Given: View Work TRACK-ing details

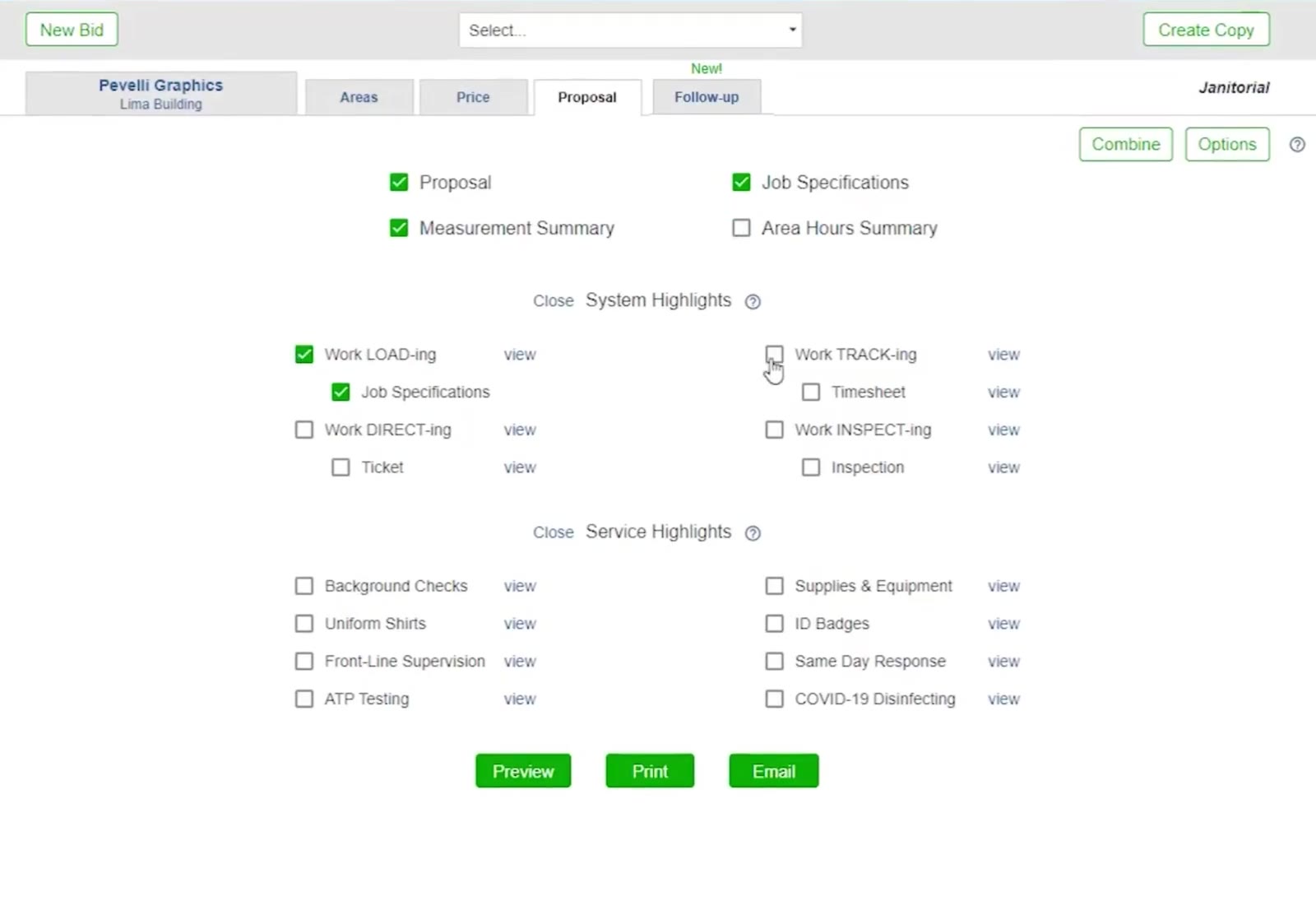Looking at the screenshot, I should coord(1003,355).
